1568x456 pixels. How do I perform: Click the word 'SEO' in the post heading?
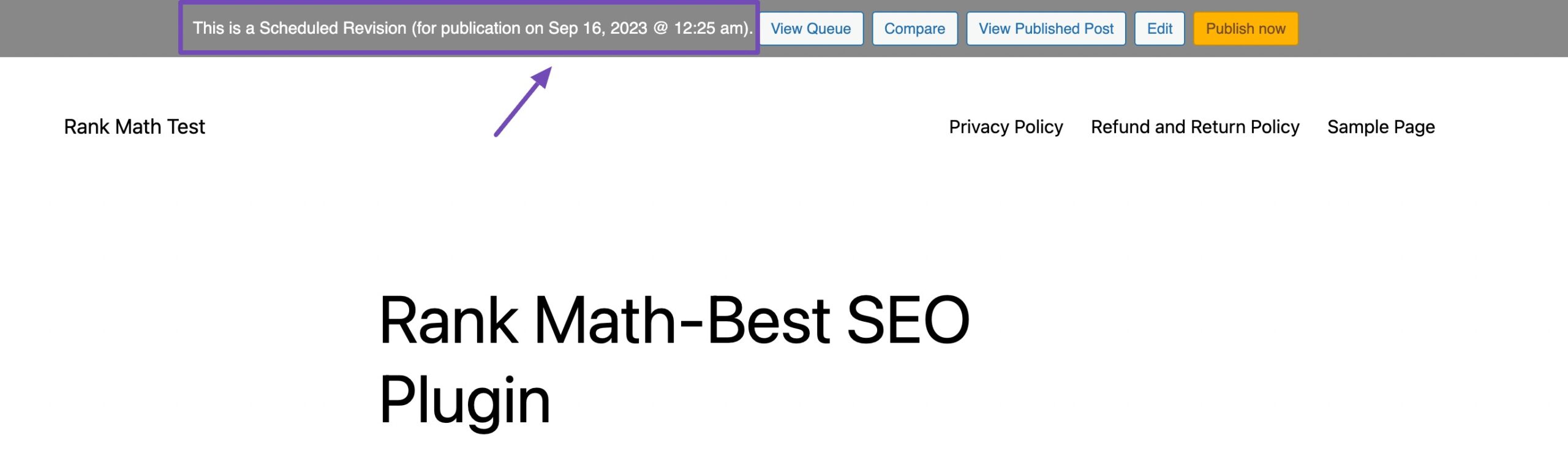click(x=907, y=321)
